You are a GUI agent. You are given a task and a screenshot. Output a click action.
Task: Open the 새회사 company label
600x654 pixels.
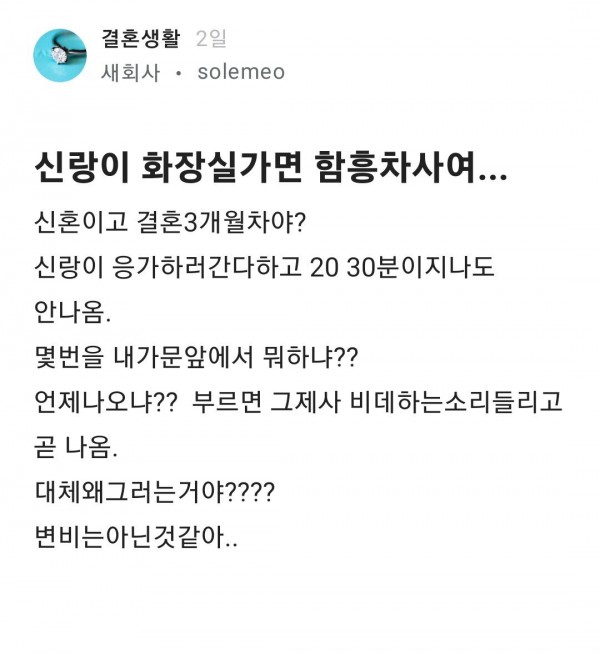tap(131, 73)
